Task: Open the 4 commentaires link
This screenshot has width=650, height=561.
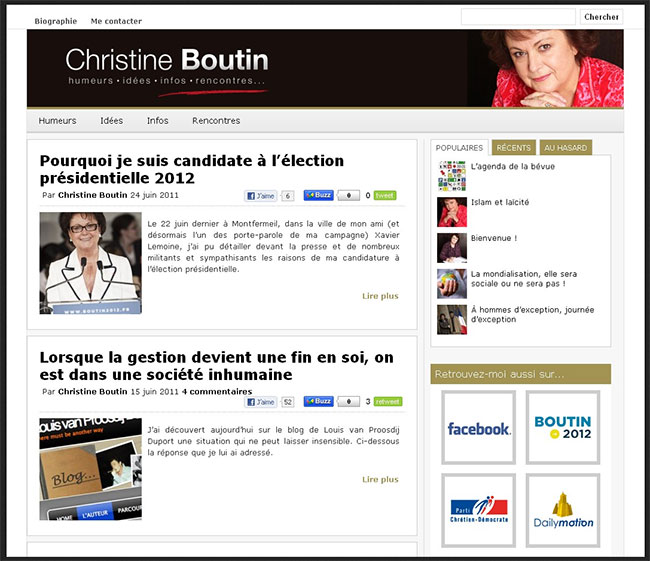Action: coord(215,391)
